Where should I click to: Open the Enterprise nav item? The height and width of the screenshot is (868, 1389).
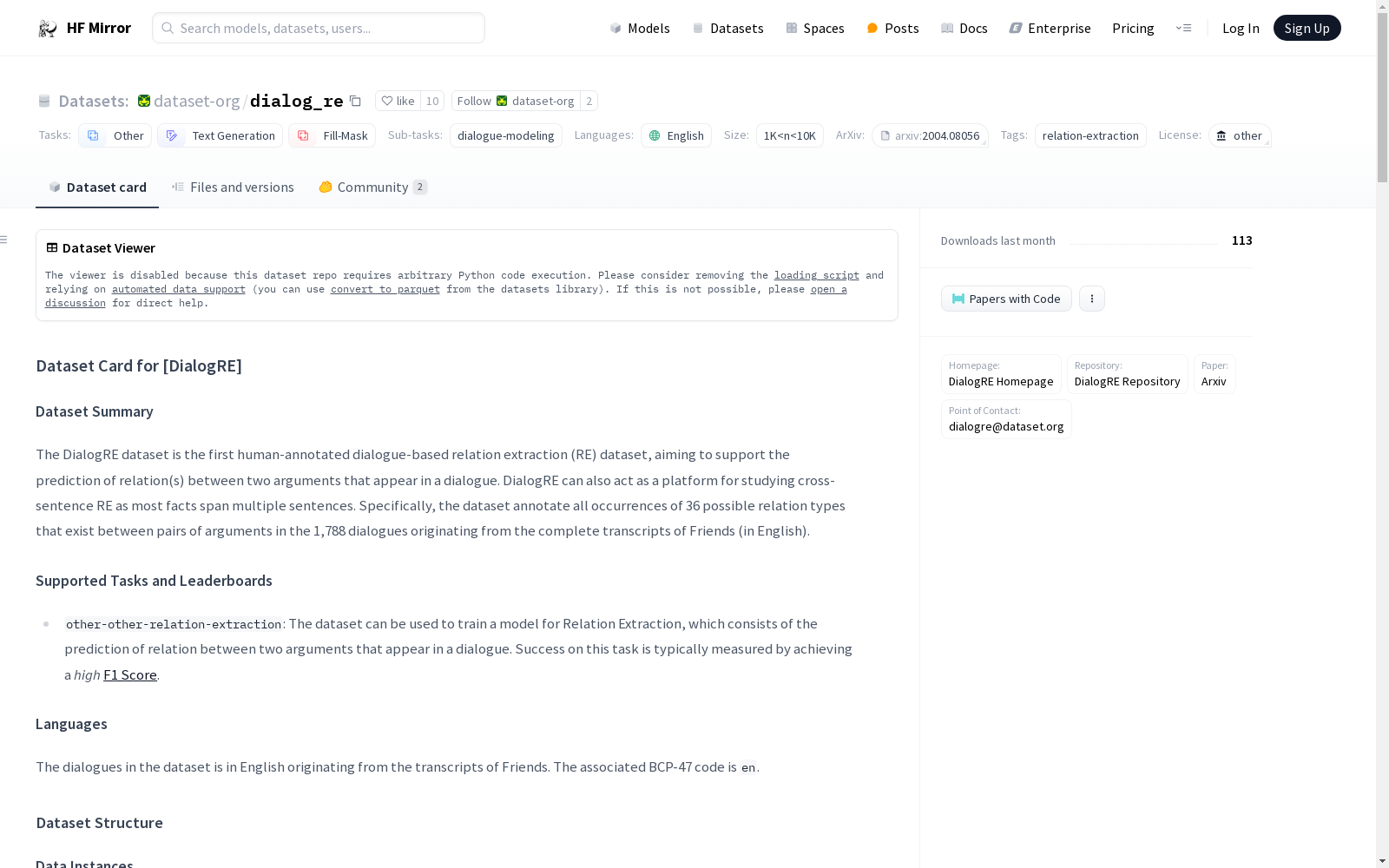(x=1050, y=28)
